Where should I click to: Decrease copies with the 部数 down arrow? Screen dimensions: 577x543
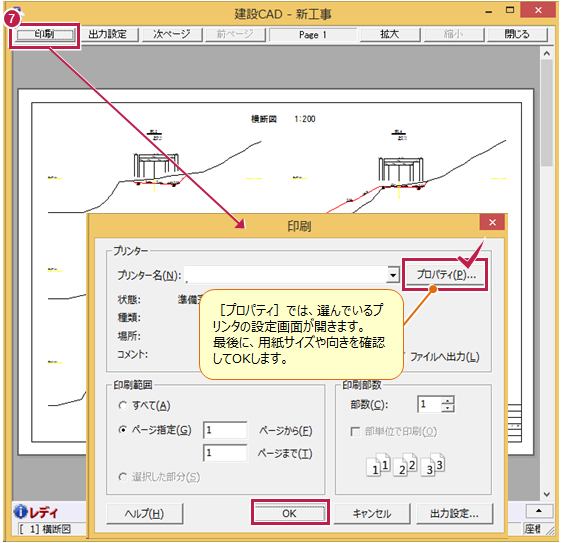point(447,408)
